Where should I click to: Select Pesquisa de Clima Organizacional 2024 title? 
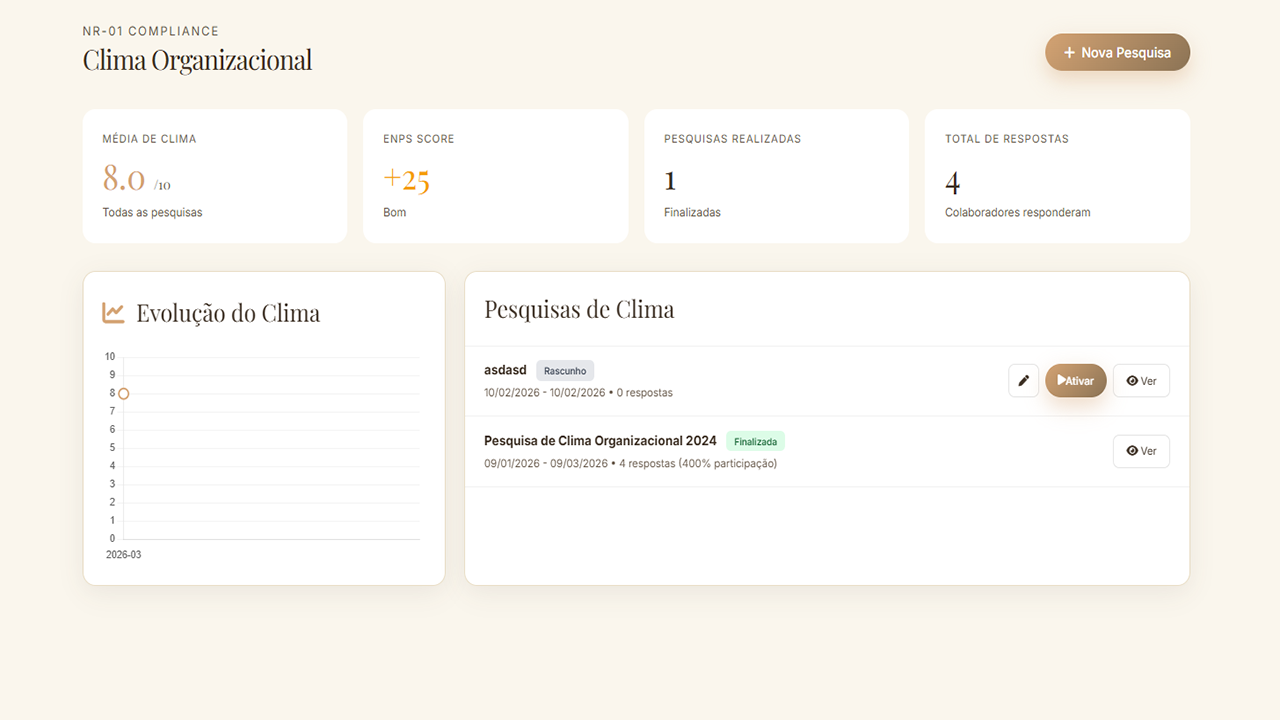point(600,441)
